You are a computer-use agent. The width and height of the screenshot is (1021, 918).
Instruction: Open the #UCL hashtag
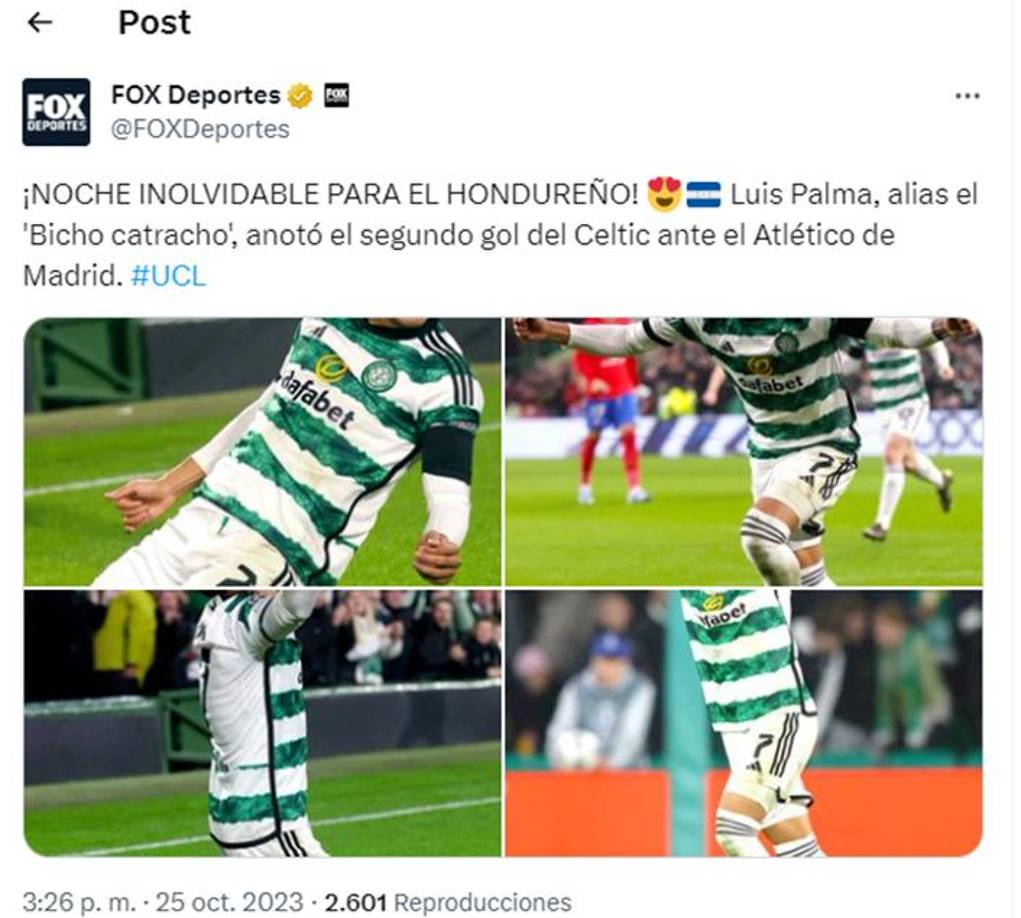coord(168,276)
